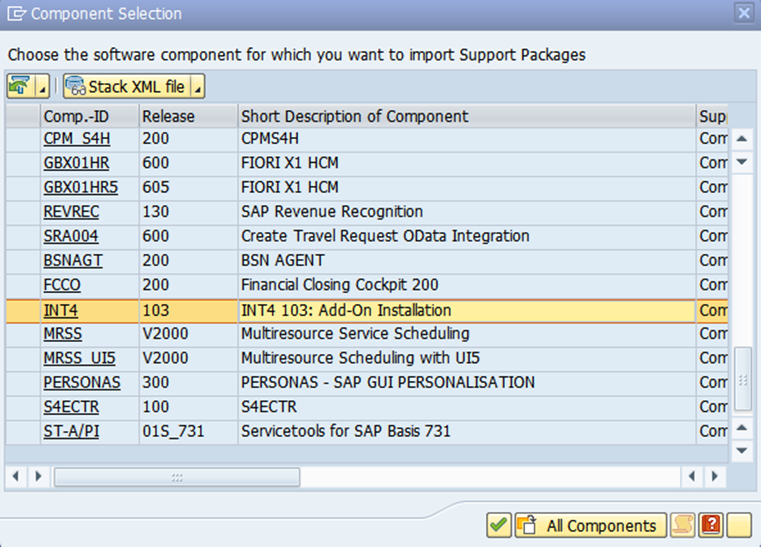Click the vertical scrollbar thumb
The height and width of the screenshot is (547, 761).
(743, 379)
